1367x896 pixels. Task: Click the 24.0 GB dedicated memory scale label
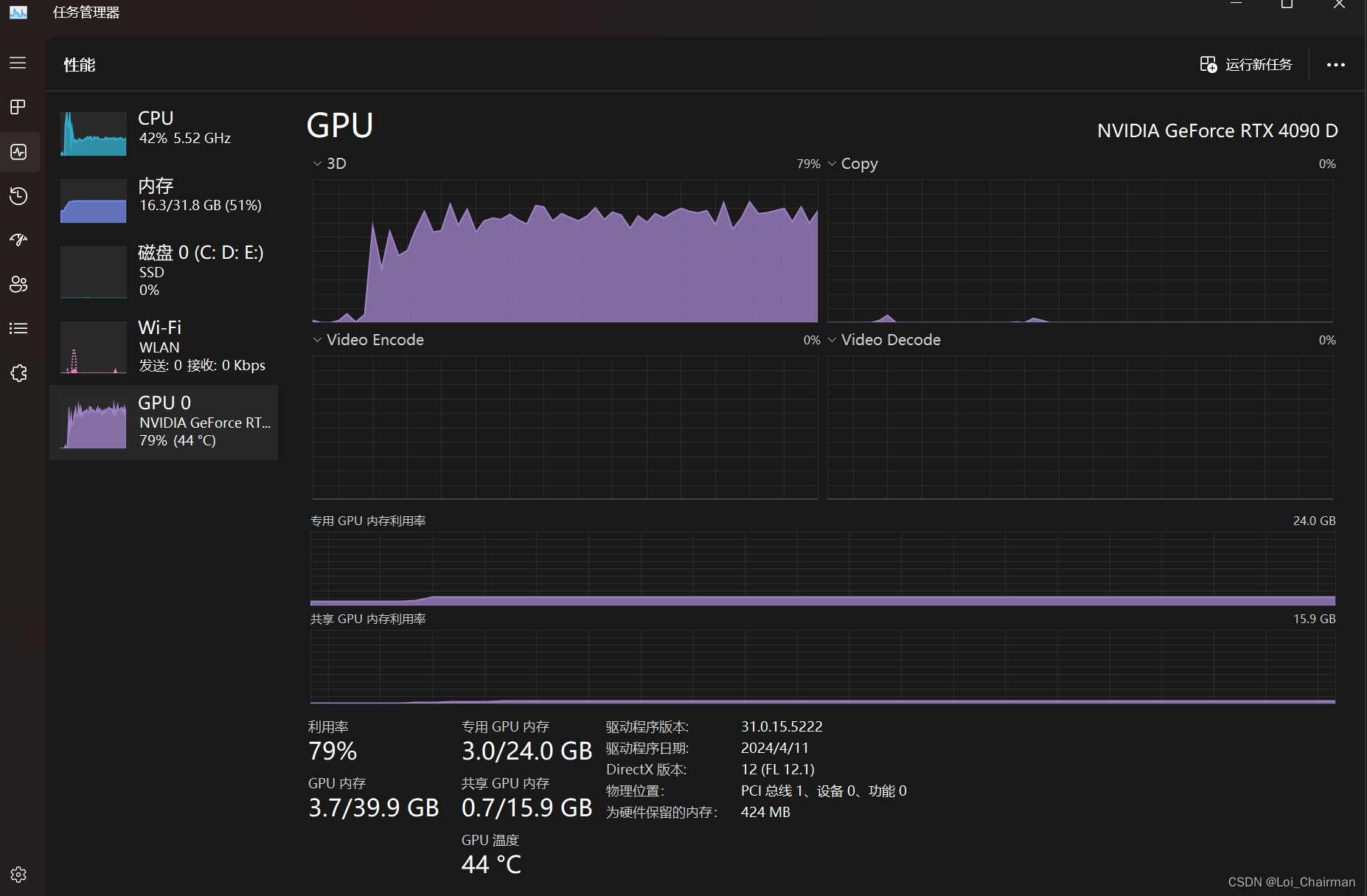1315,521
